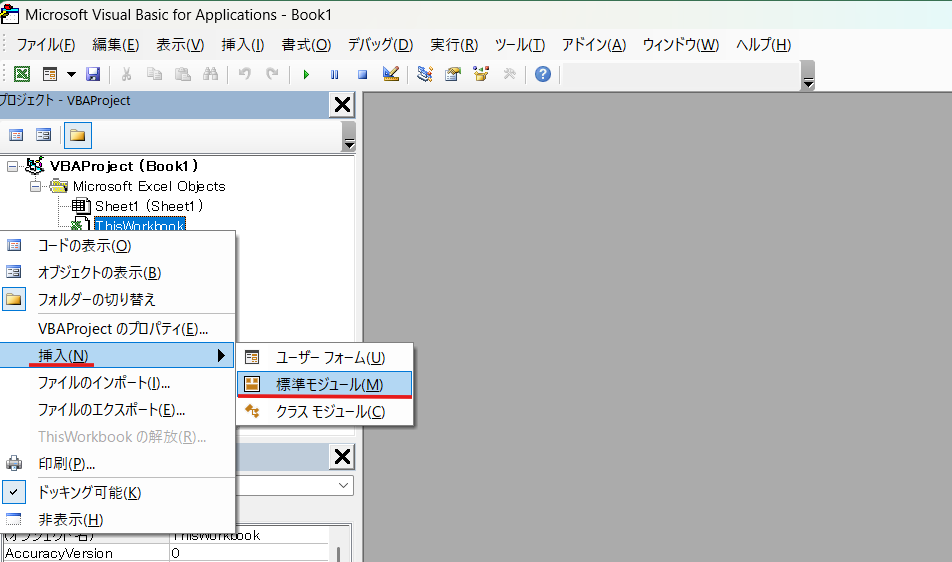The image size is (952, 562).
Task: Open the Toolbox wrench icon
Action: 509,74
